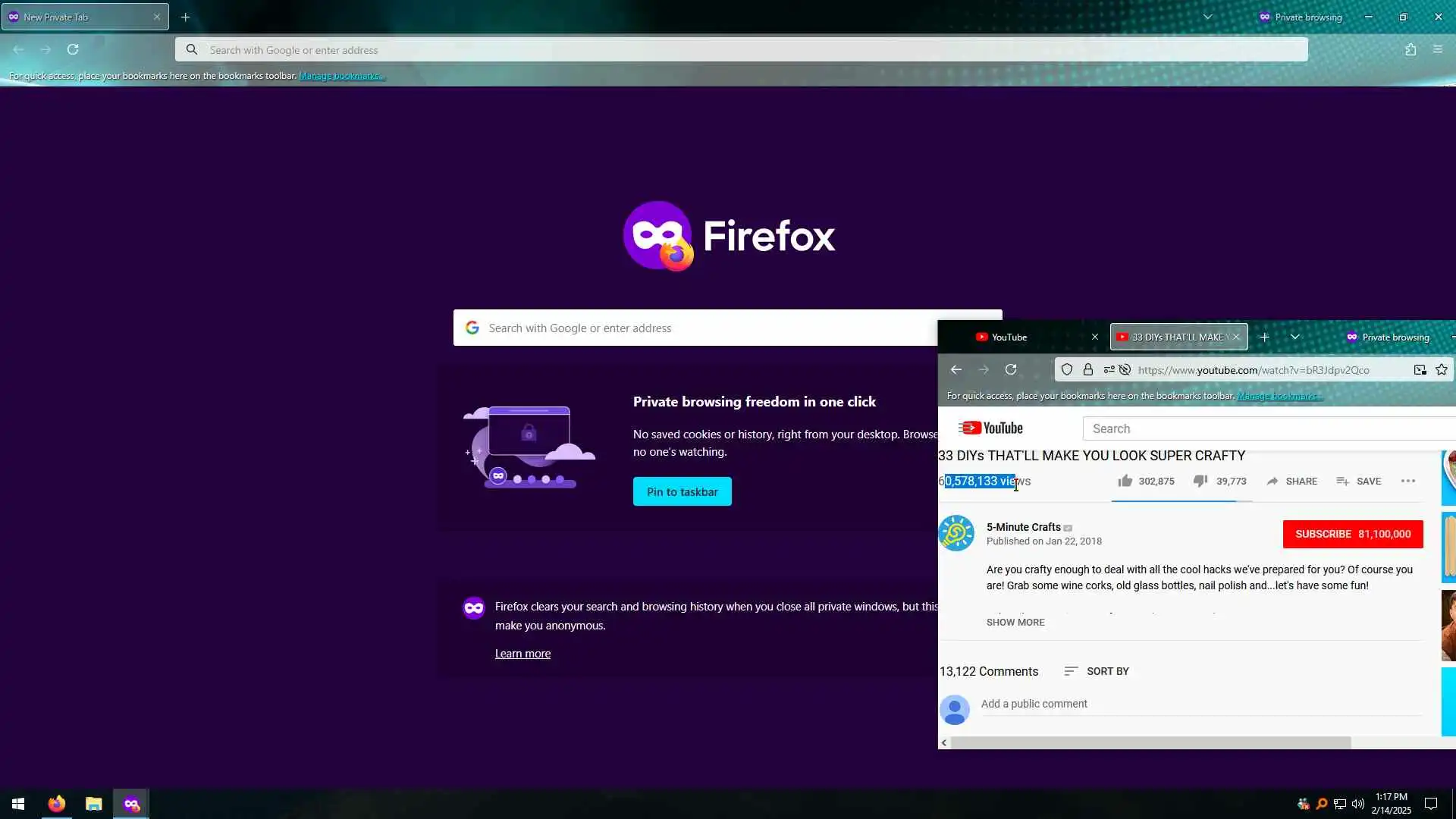
Task: Expand the video description with SHOW MORE
Action: (1015, 622)
